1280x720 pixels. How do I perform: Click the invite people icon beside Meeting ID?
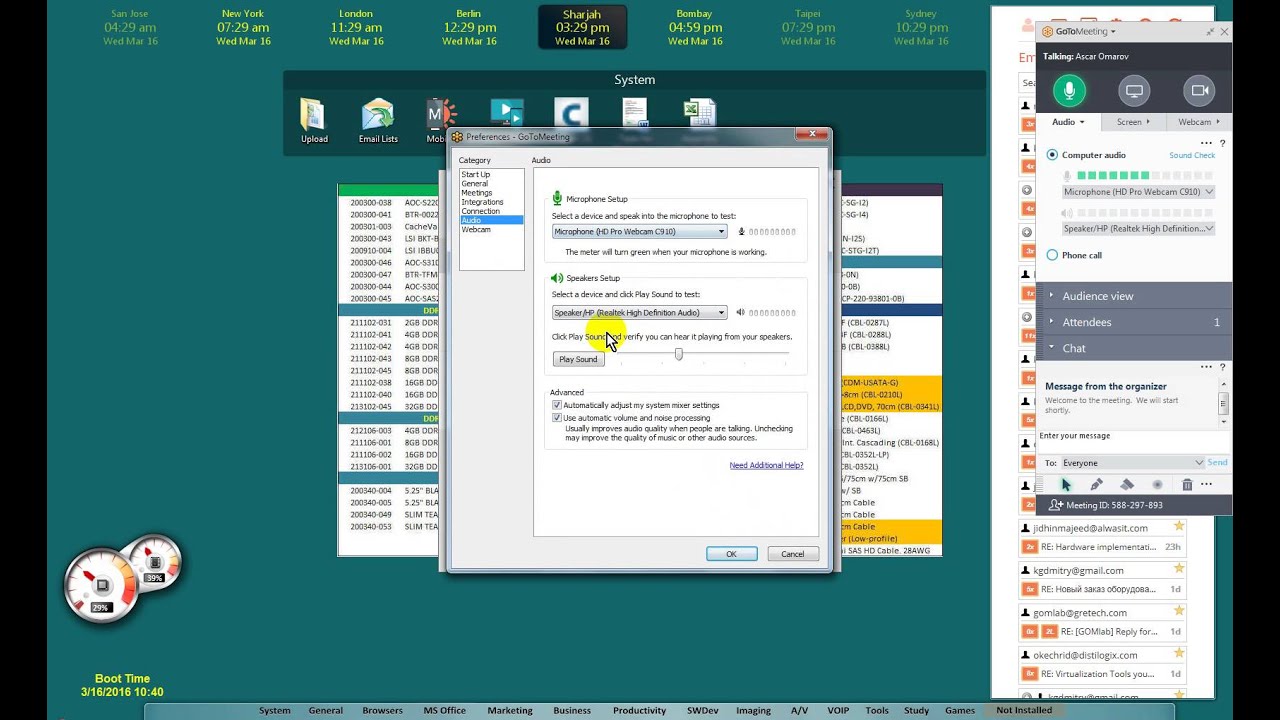coord(1054,505)
